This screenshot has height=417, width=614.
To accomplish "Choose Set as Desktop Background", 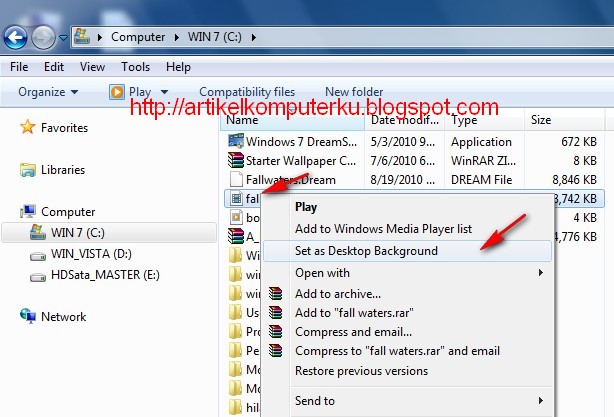I will [x=407, y=251].
